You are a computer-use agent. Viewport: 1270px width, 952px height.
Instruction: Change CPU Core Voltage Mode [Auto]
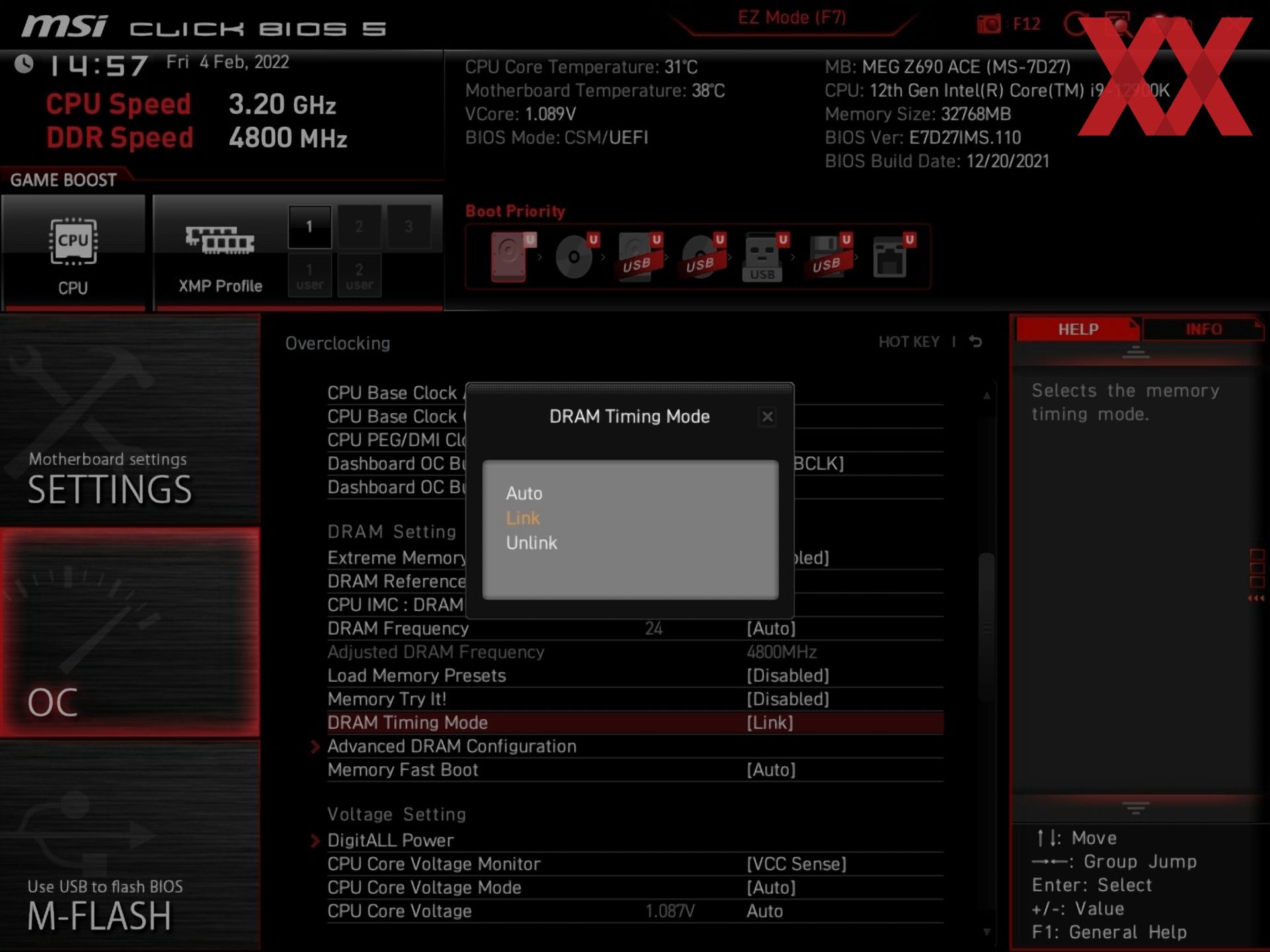[771, 888]
